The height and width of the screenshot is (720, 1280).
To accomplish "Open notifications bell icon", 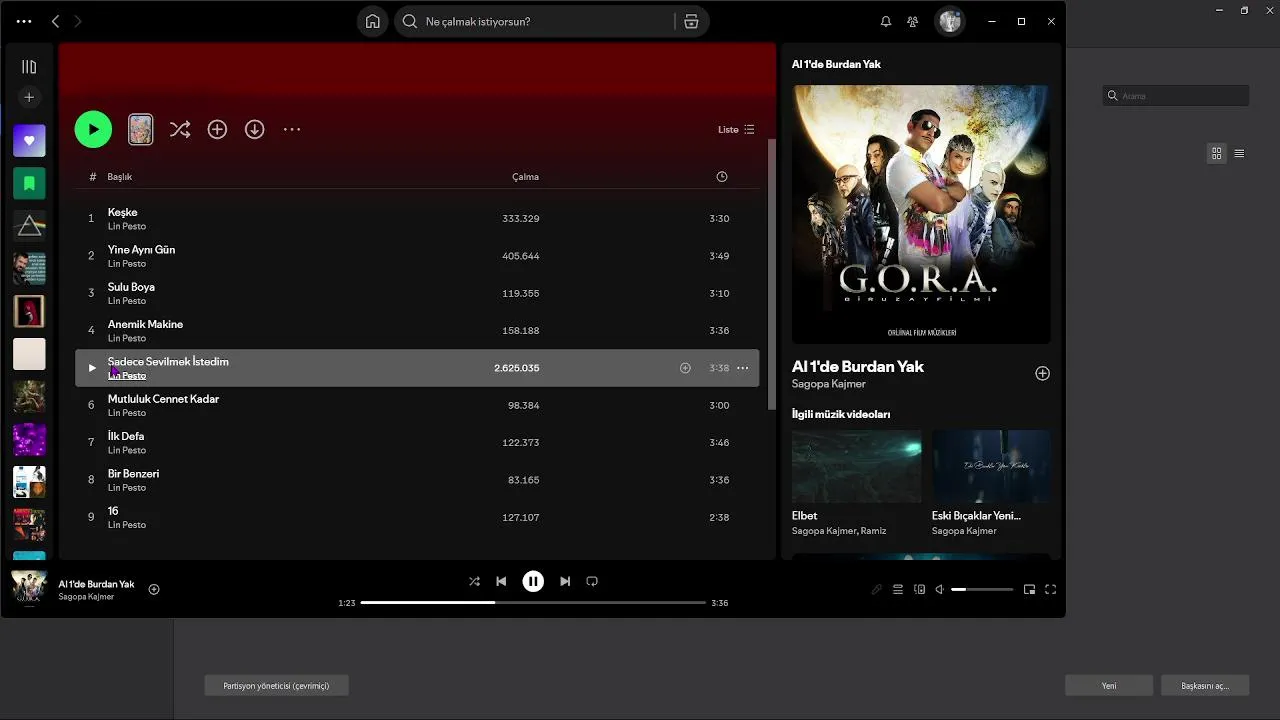I will [885, 21].
